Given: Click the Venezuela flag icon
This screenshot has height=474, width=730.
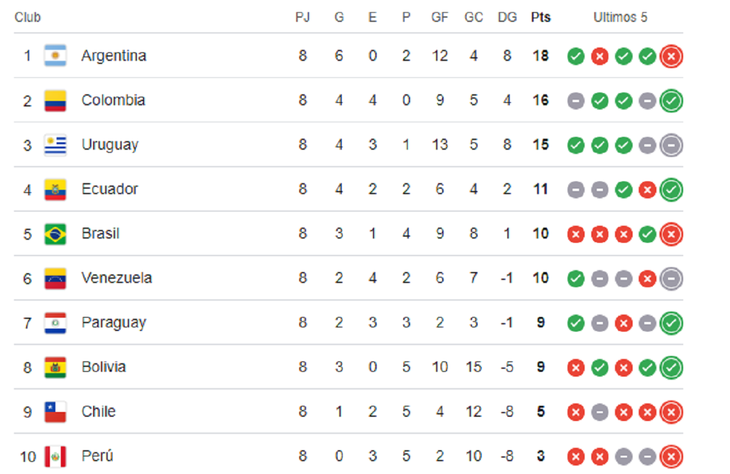Looking at the screenshot, I should [x=55, y=278].
